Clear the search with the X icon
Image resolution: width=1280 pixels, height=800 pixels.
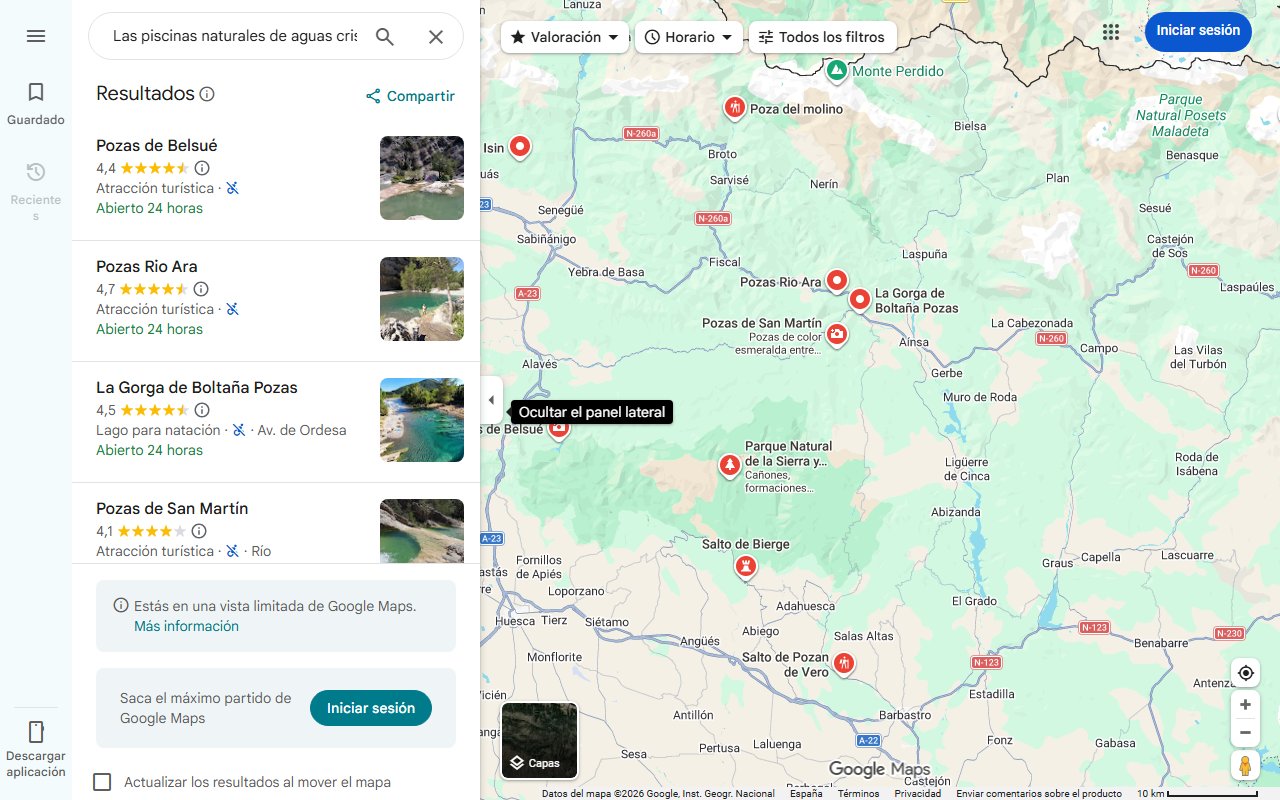click(x=436, y=36)
